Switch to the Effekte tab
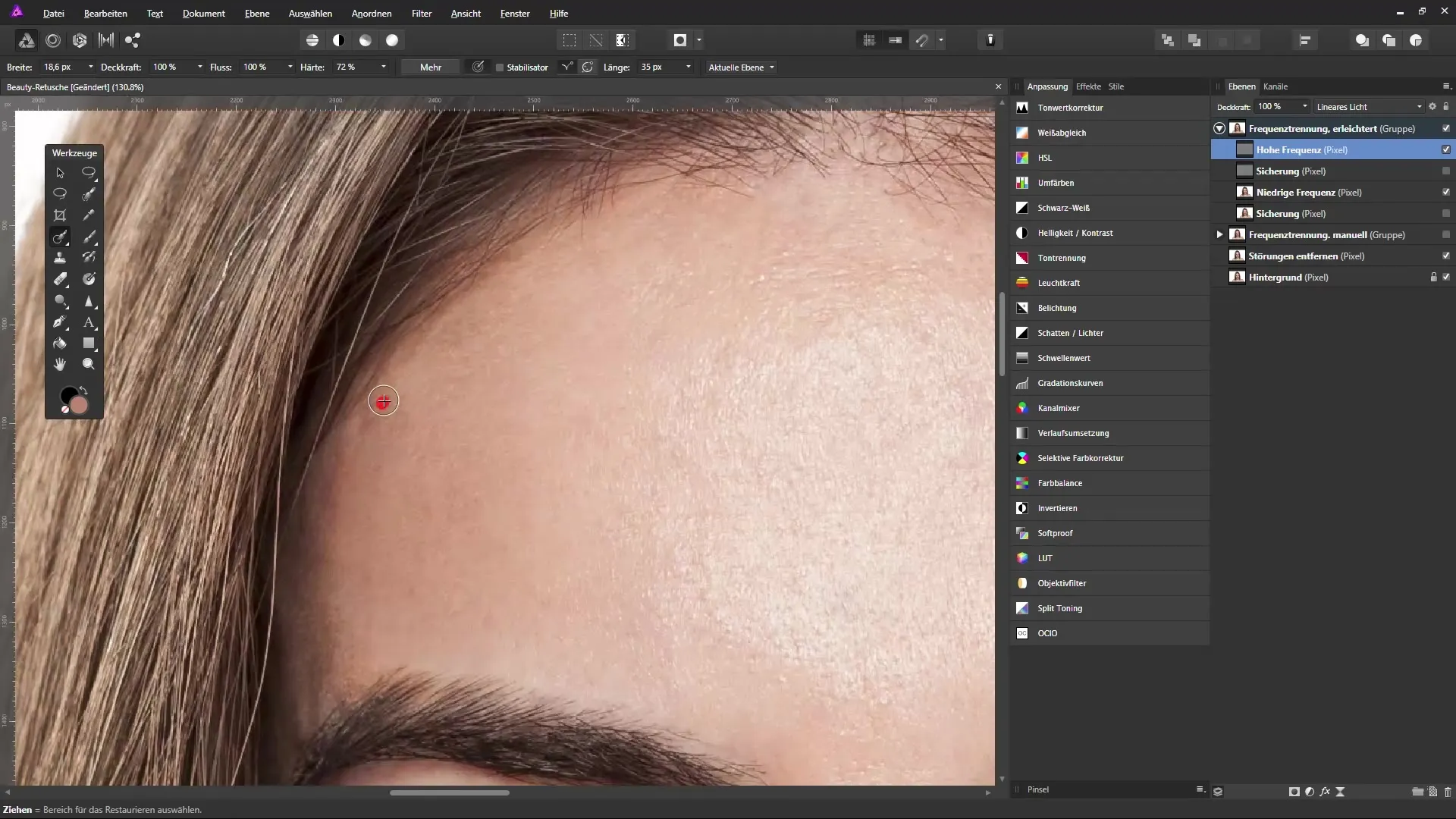 pyautogui.click(x=1088, y=86)
